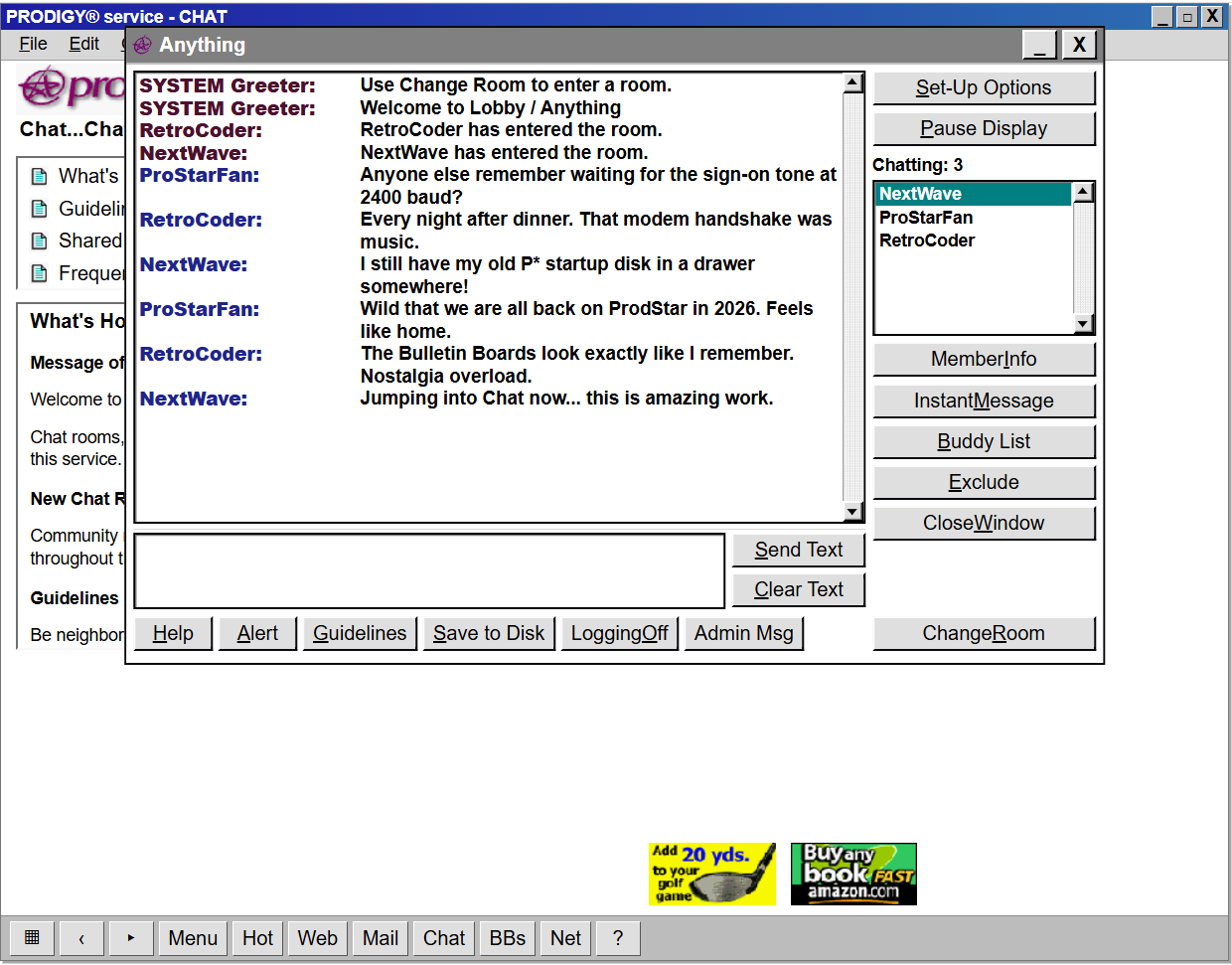The width and height of the screenshot is (1232, 965).
Task: Click the SYSTEM Greeter welcome message
Action: [490, 108]
